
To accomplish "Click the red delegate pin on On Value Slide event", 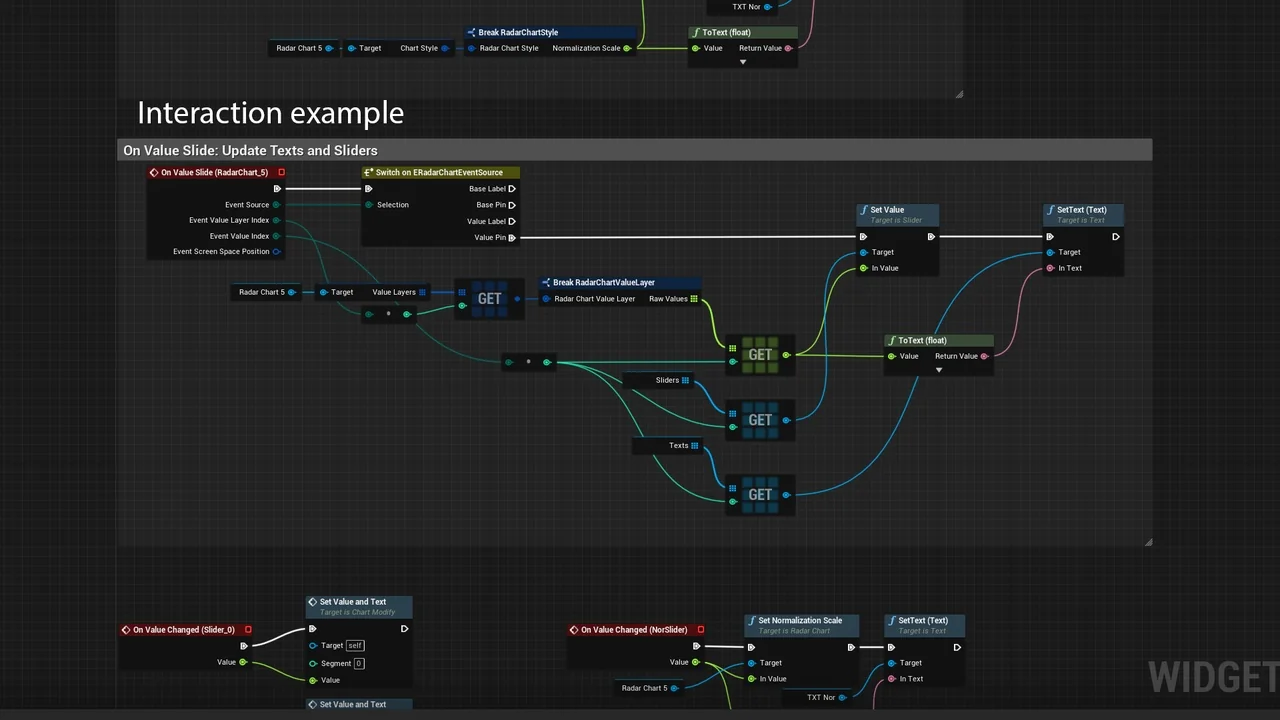I will (x=281, y=173).
